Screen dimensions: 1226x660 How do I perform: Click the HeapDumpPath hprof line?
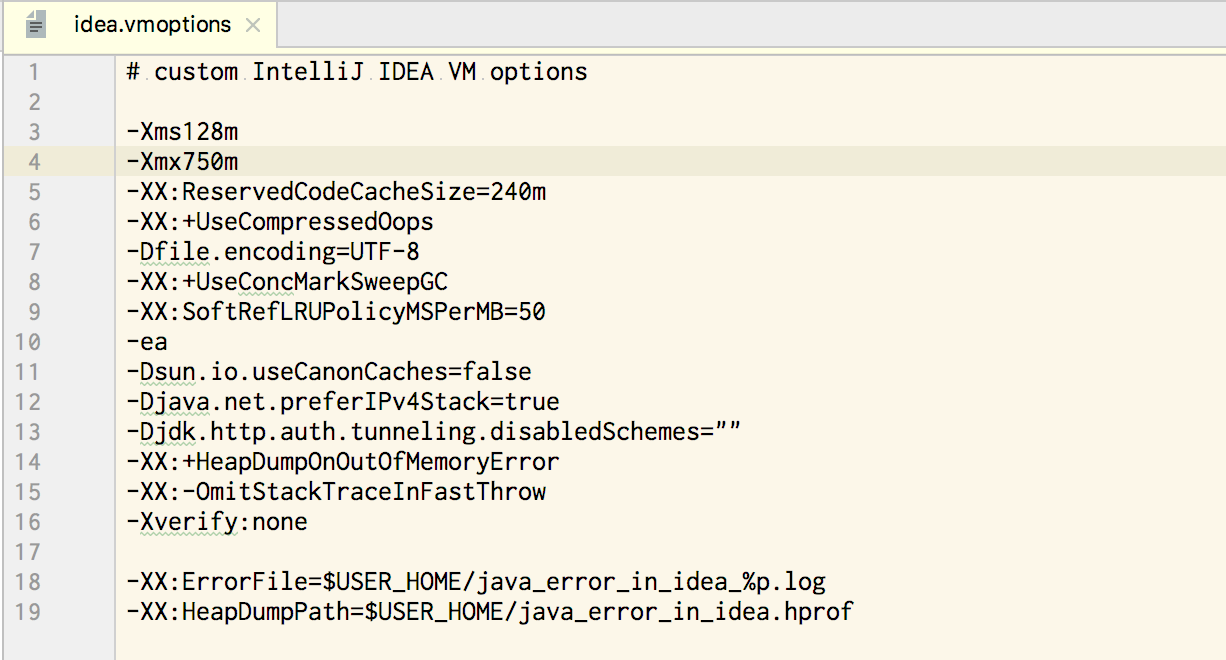(x=490, y=611)
